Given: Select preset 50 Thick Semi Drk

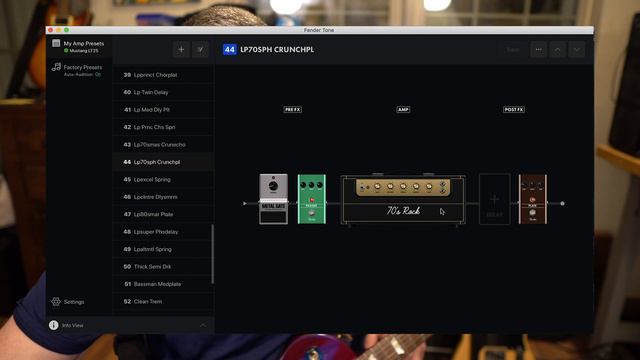Looking at the screenshot, I should point(163,267).
